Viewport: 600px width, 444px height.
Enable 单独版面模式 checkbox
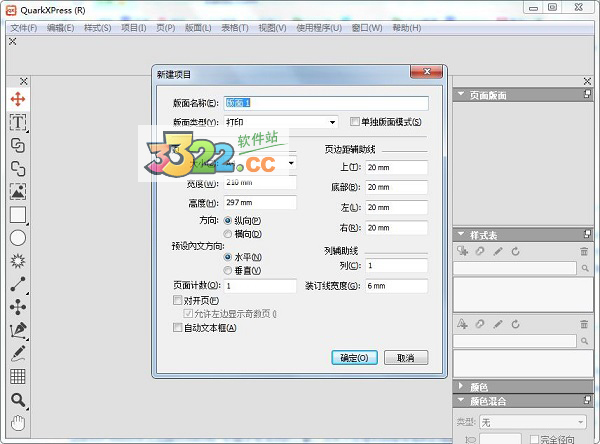pos(354,121)
